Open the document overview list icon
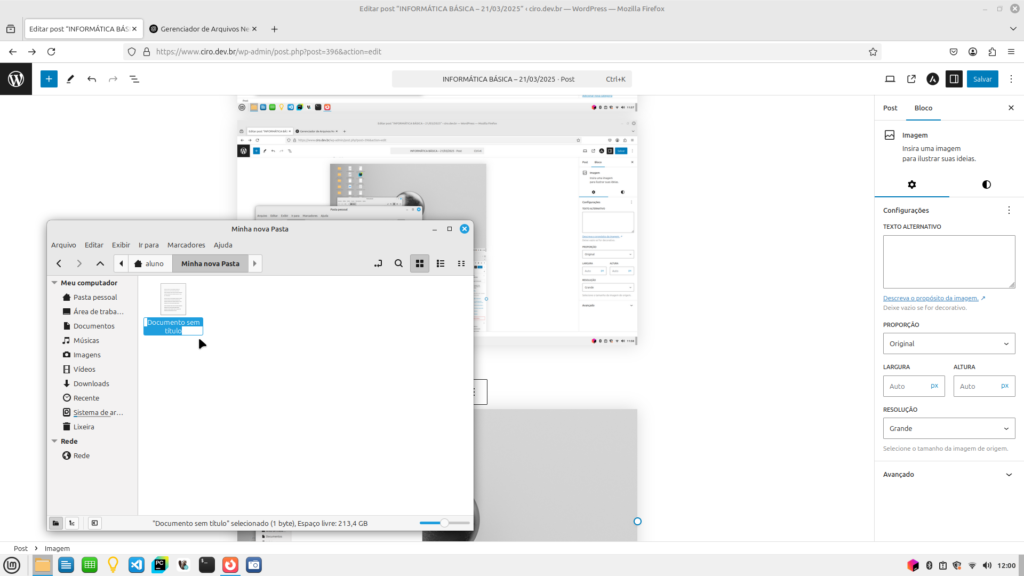This screenshot has width=1024, height=576. pos(134,78)
